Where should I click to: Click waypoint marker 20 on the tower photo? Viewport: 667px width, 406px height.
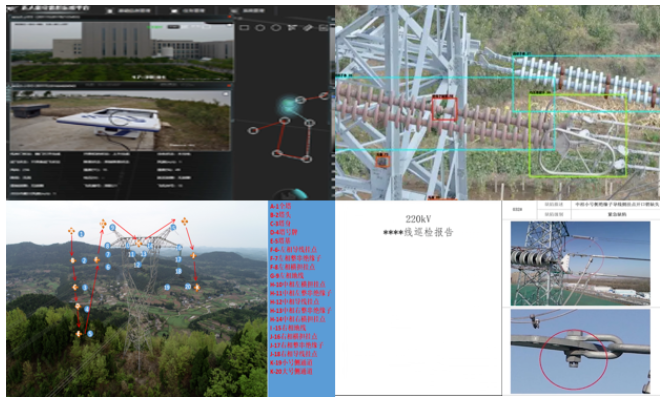pos(187,286)
